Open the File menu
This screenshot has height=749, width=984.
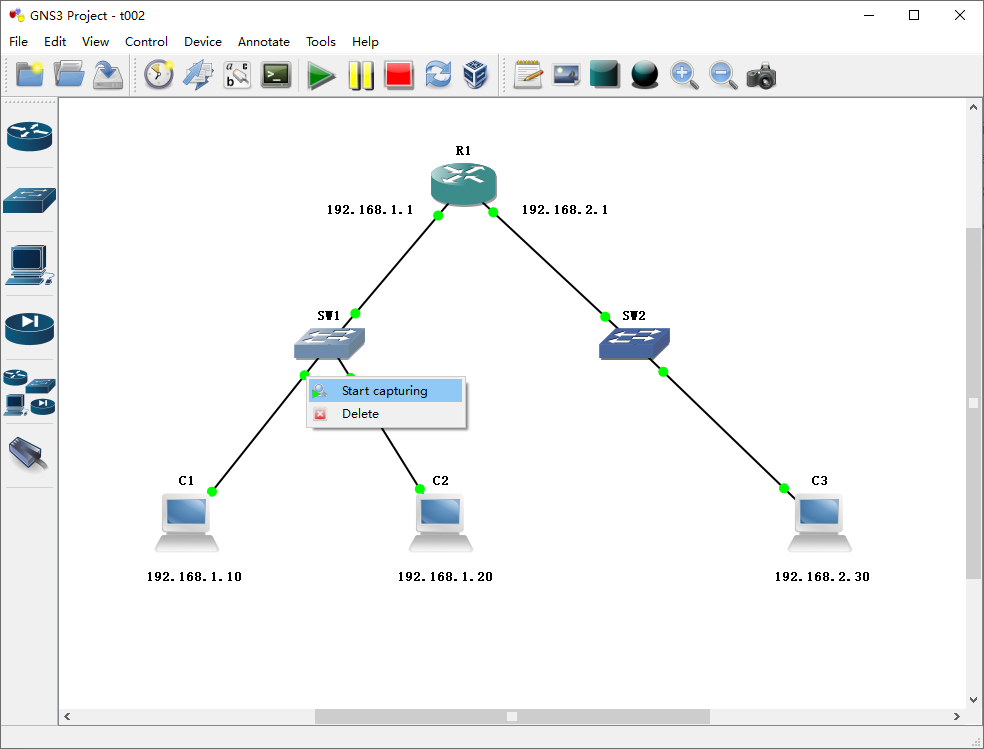(18, 41)
